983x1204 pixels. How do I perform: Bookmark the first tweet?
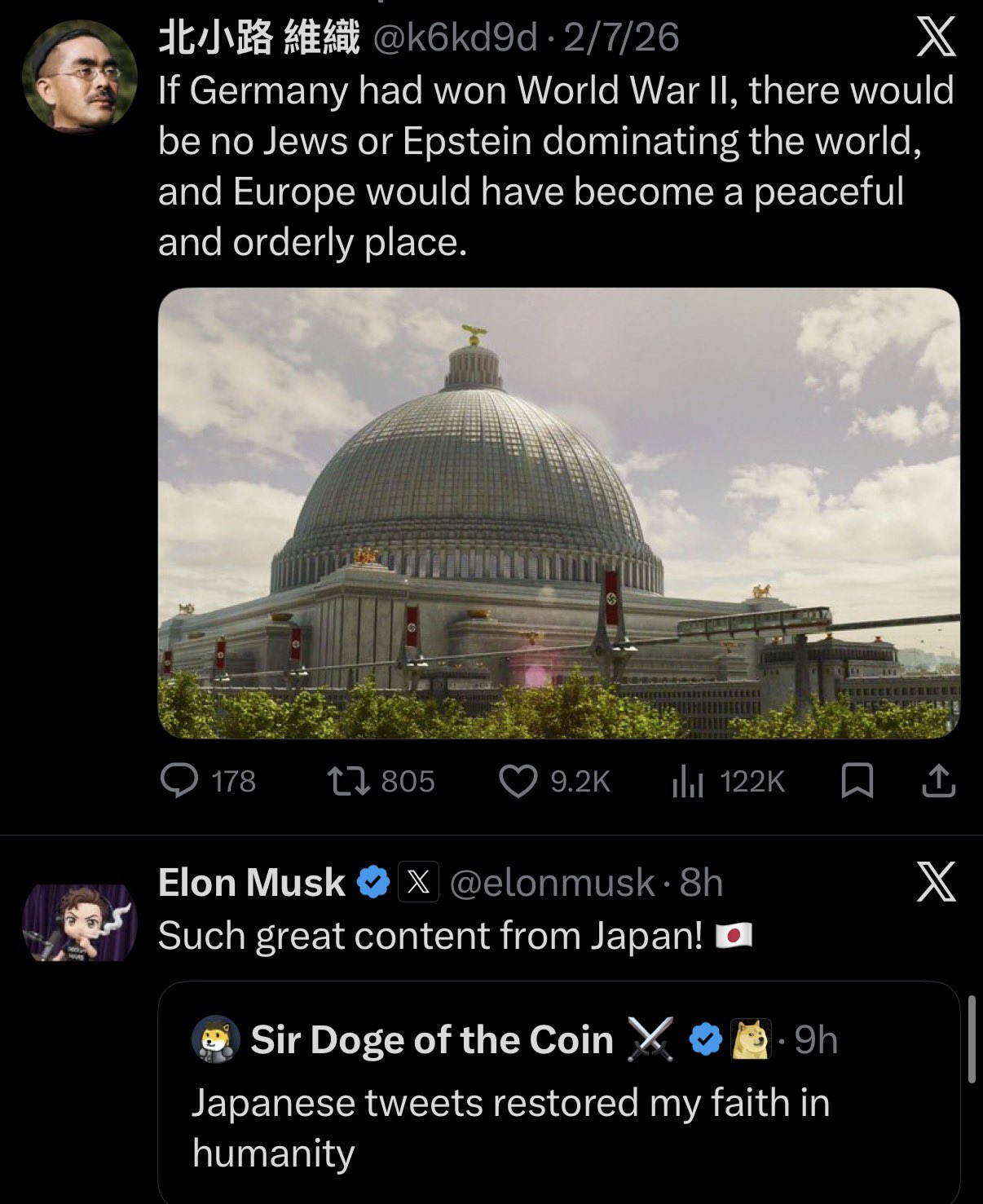tap(857, 781)
